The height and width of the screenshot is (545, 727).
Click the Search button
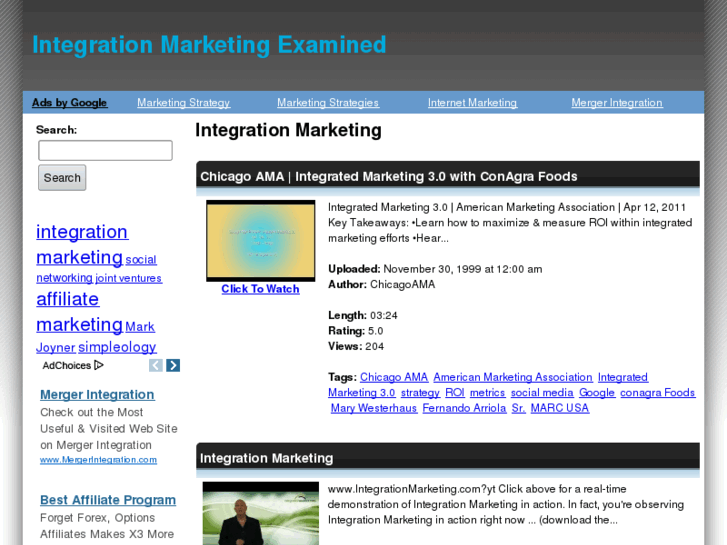pyautogui.click(x=62, y=178)
